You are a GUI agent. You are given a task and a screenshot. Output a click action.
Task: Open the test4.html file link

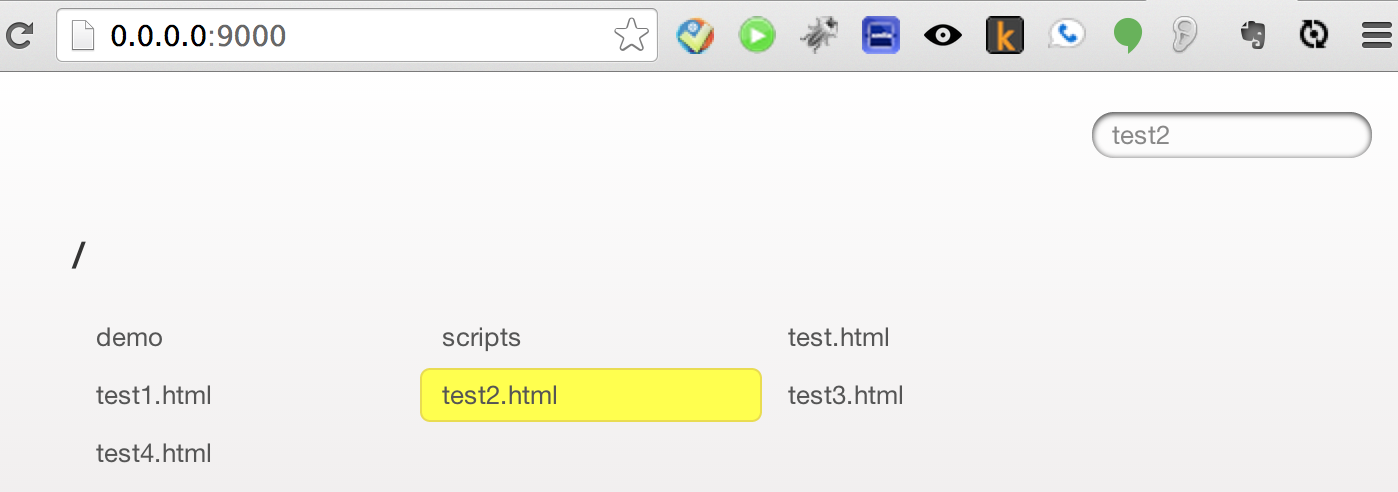tap(153, 454)
